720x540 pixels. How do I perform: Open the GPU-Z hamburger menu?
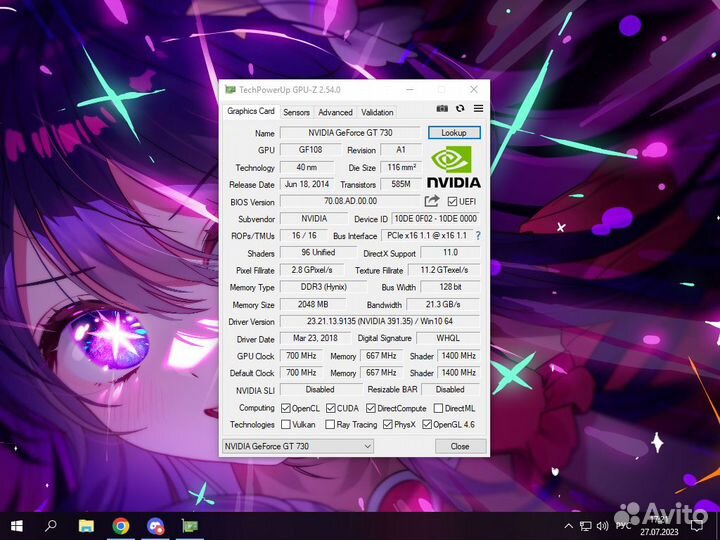tap(478, 108)
